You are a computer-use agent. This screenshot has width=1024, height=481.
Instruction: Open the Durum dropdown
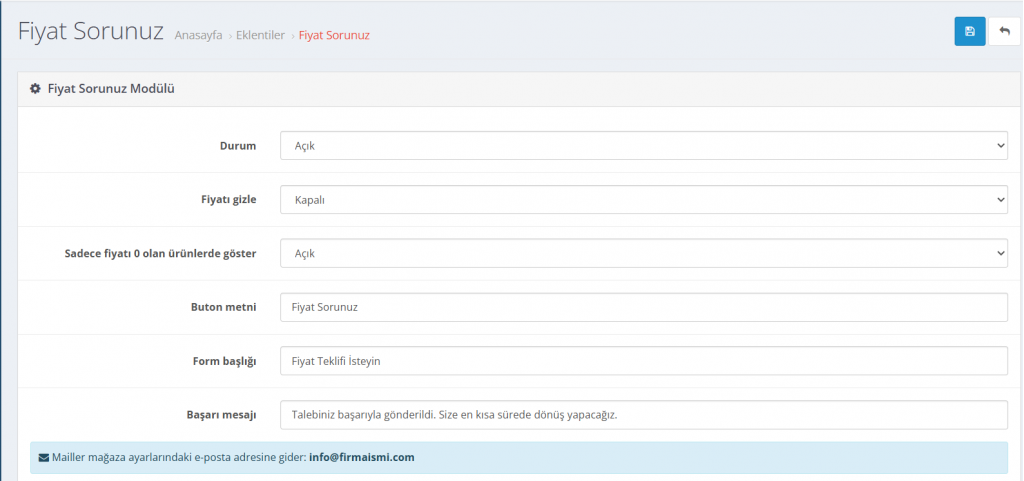643,146
